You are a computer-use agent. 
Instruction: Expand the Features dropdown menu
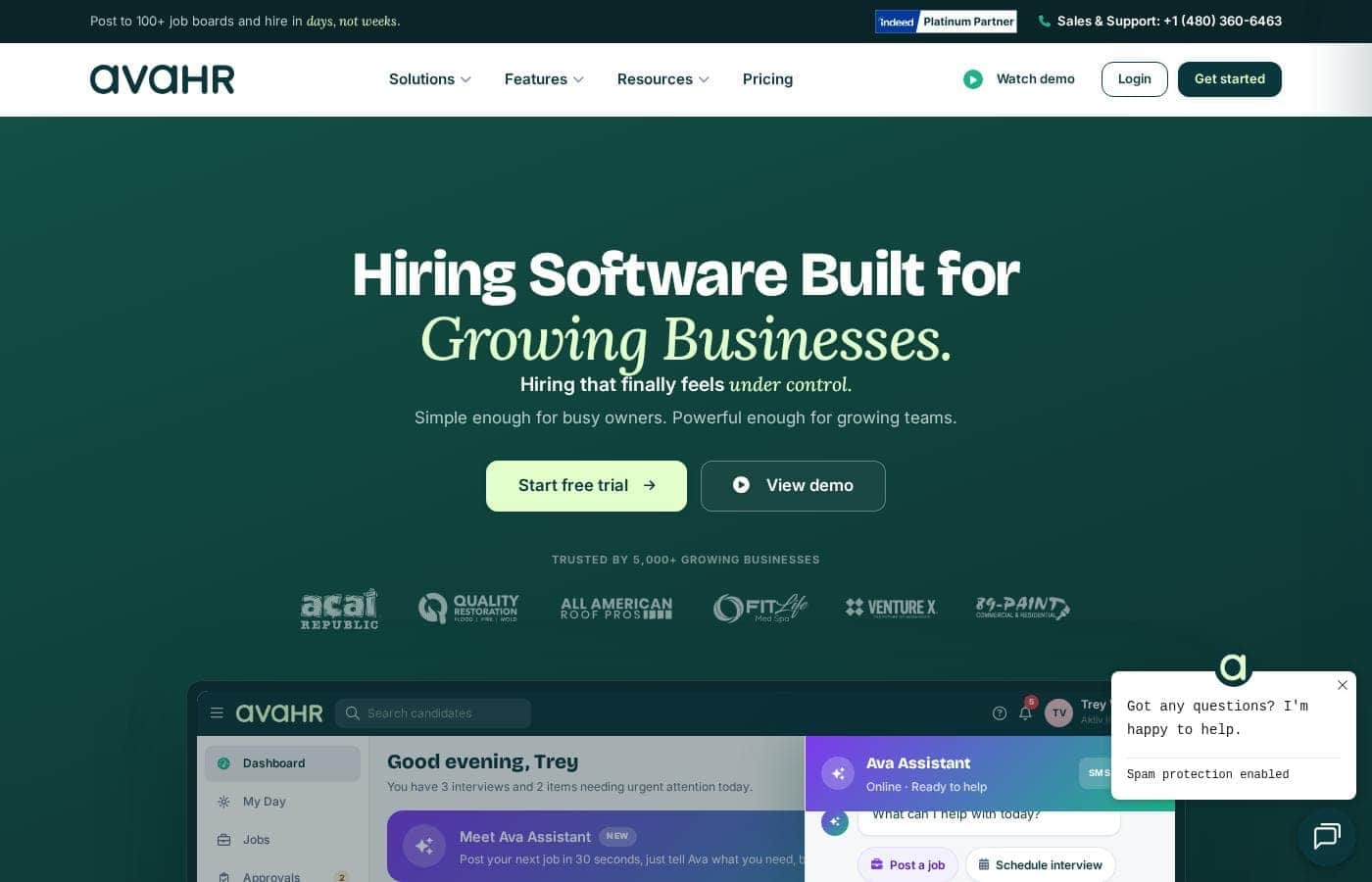[x=544, y=79]
